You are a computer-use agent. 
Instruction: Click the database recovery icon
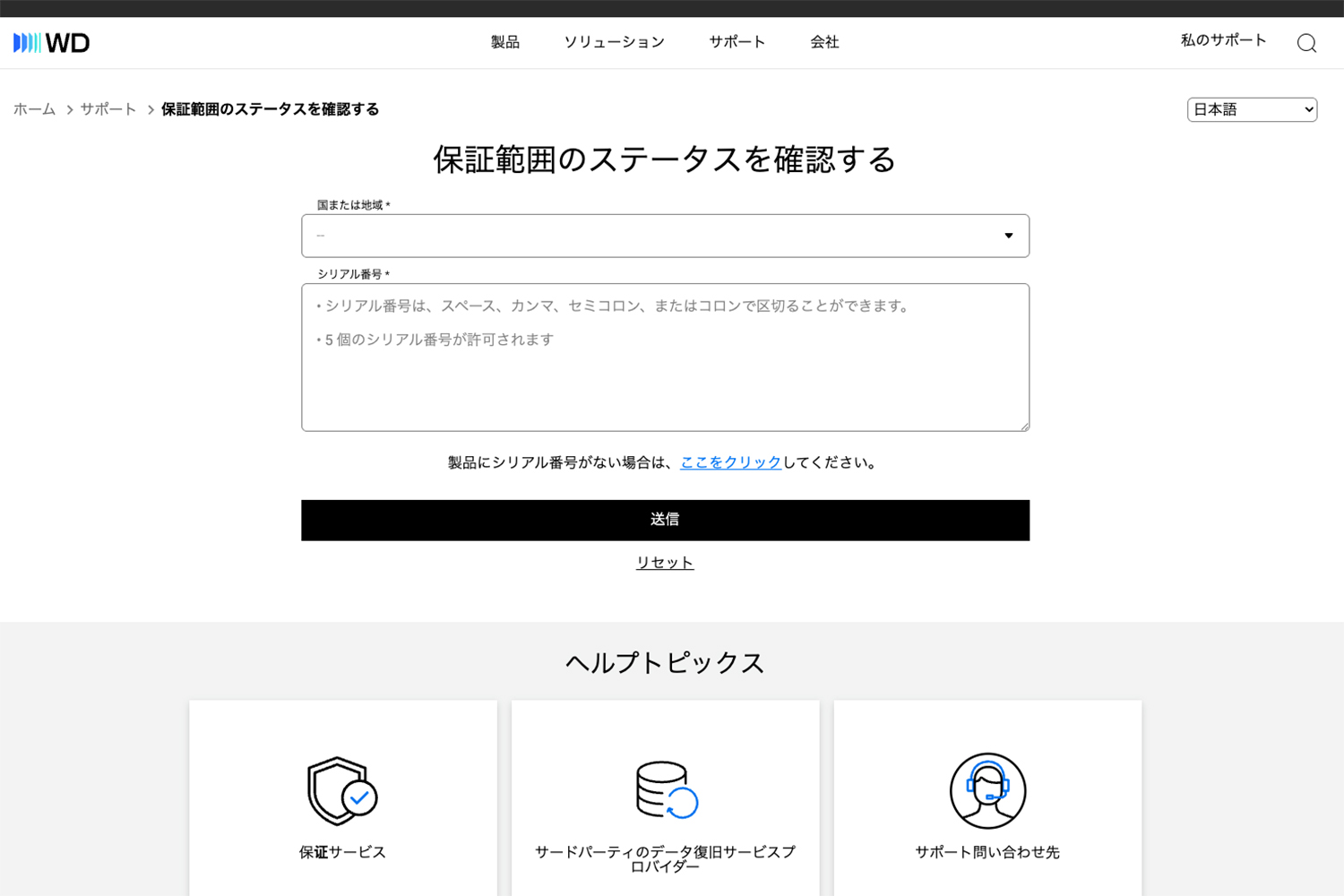point(666,789)
